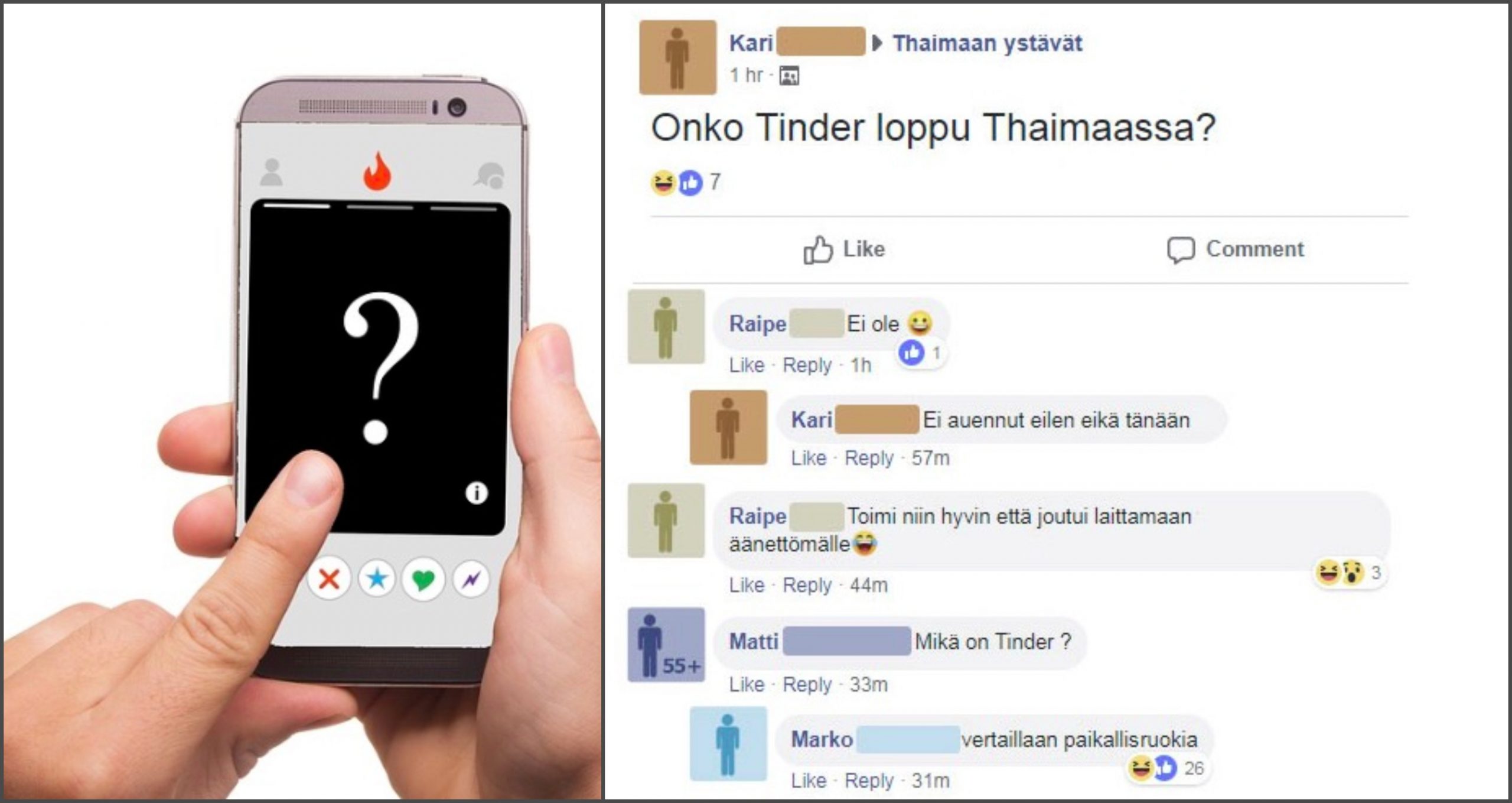Open post reactions count showing 7

coord(685,182)
